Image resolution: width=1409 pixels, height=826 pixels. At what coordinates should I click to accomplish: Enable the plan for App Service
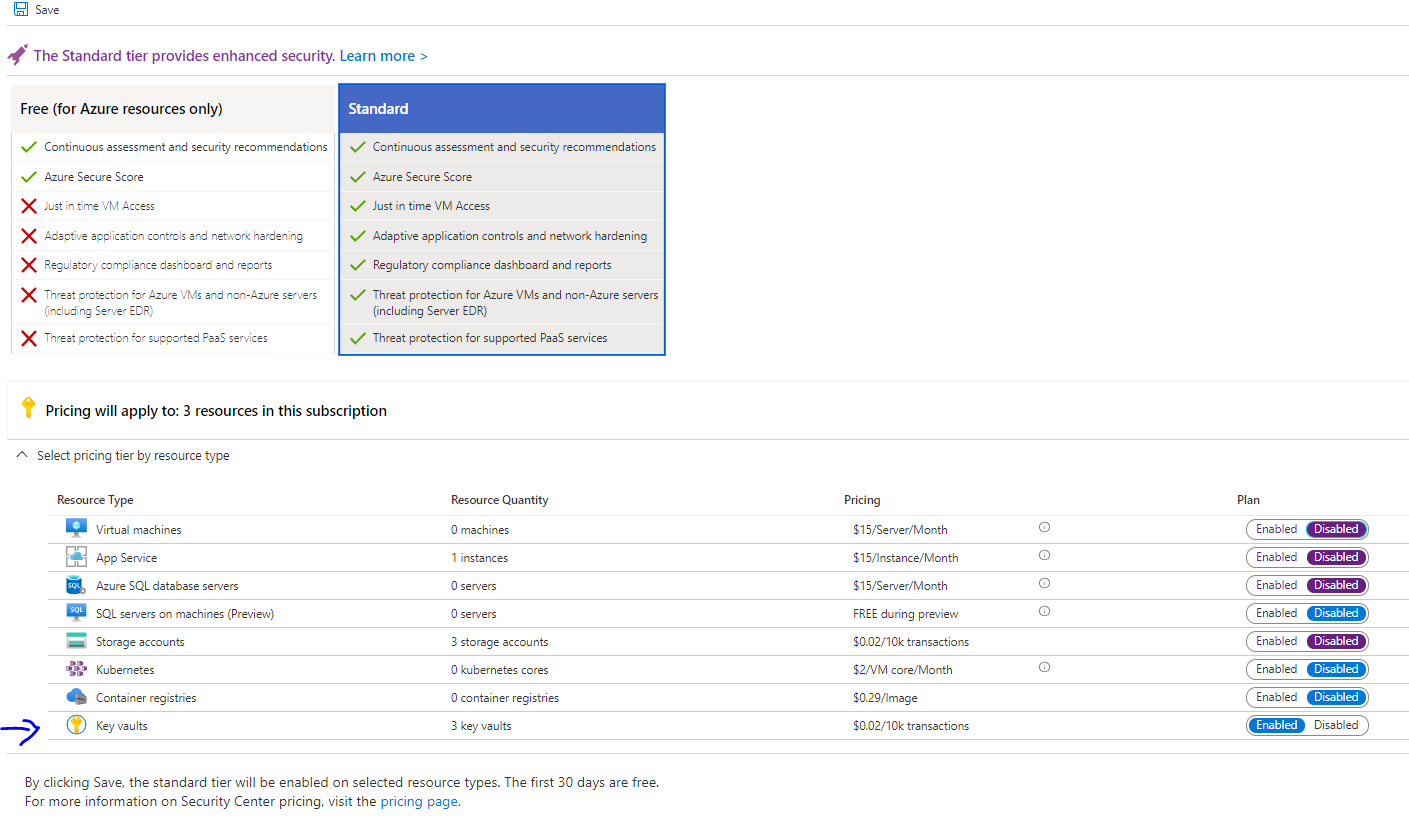[1276, 557]
